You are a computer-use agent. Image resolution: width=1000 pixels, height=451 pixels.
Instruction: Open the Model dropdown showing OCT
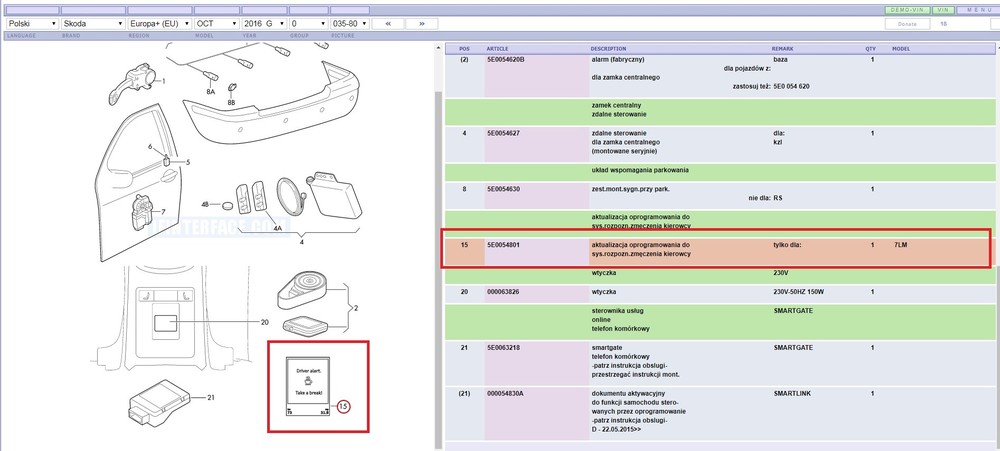pos(216,23)
